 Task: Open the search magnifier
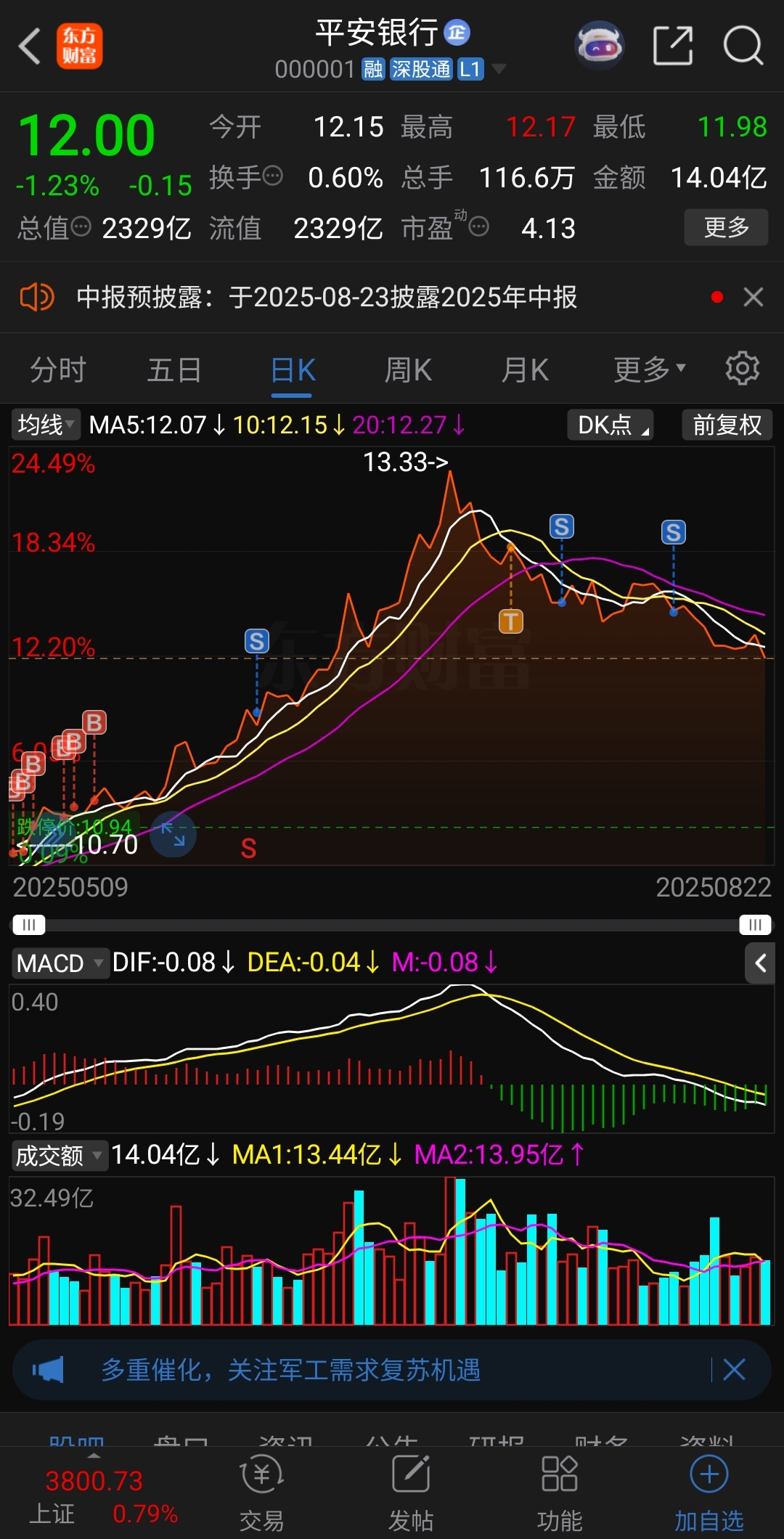click(743, 46)
